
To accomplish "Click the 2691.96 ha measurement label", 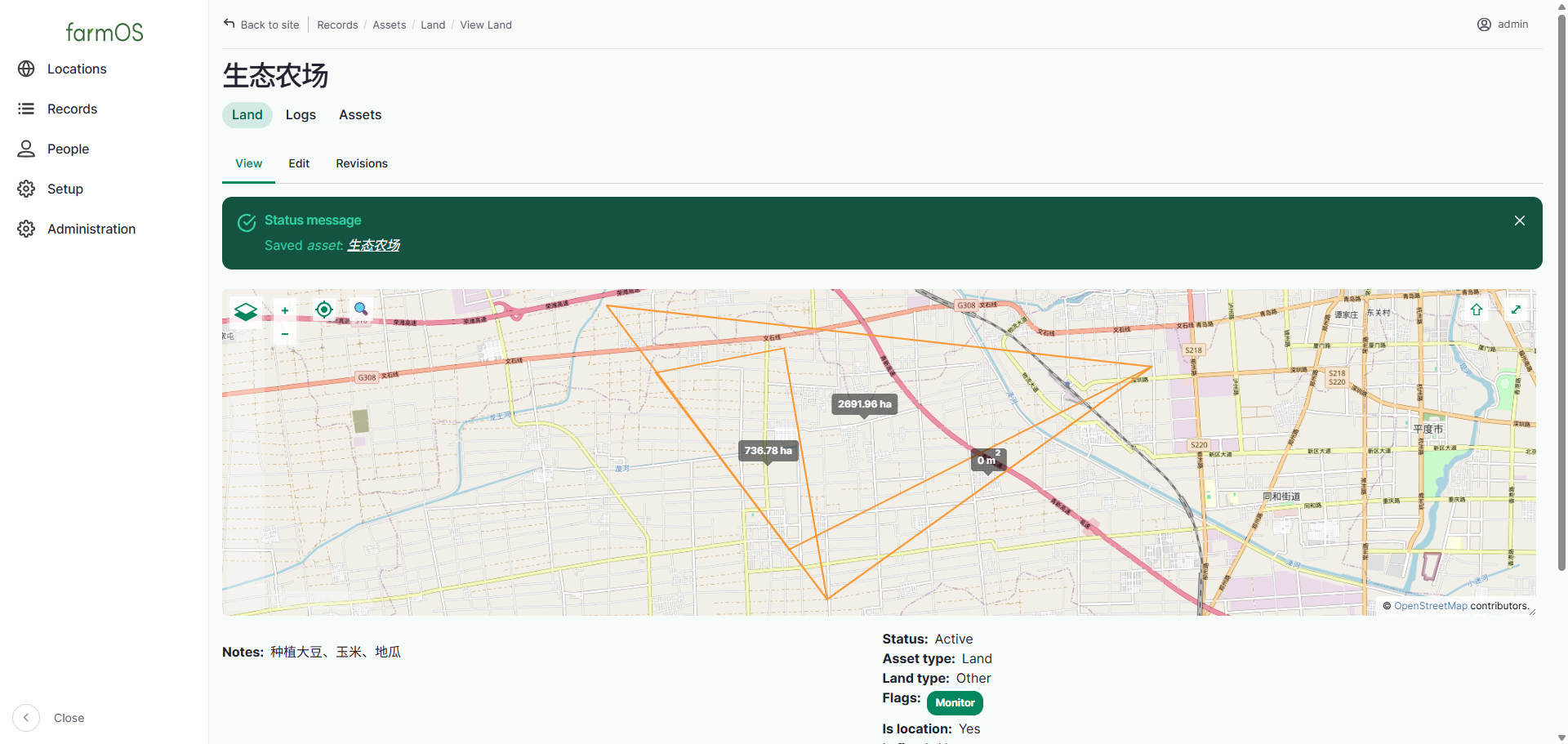I will [864, 404].
